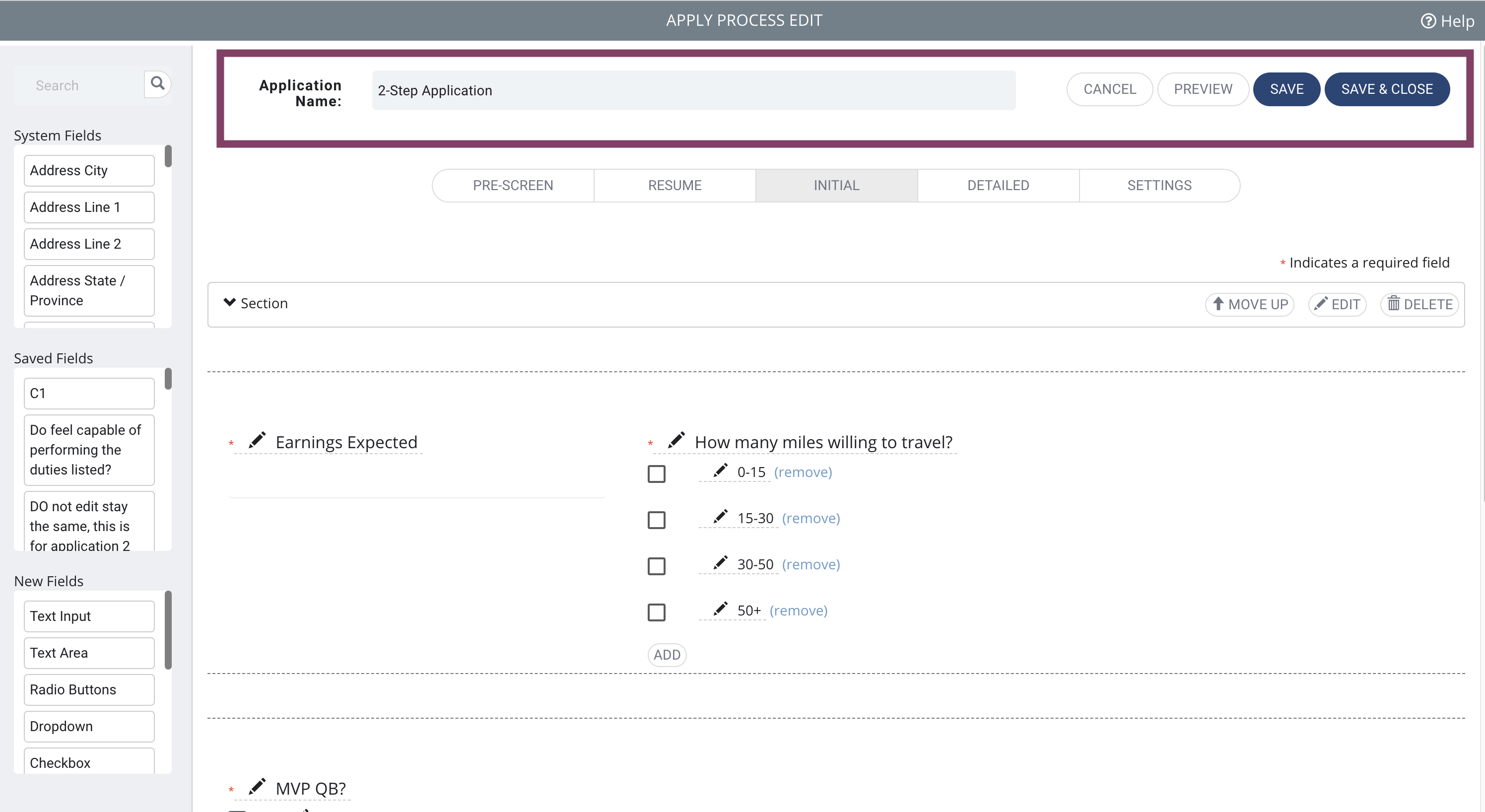Click pencil icon beside MVP QB?
This screenshot has height=812, width=1485.
257,786
